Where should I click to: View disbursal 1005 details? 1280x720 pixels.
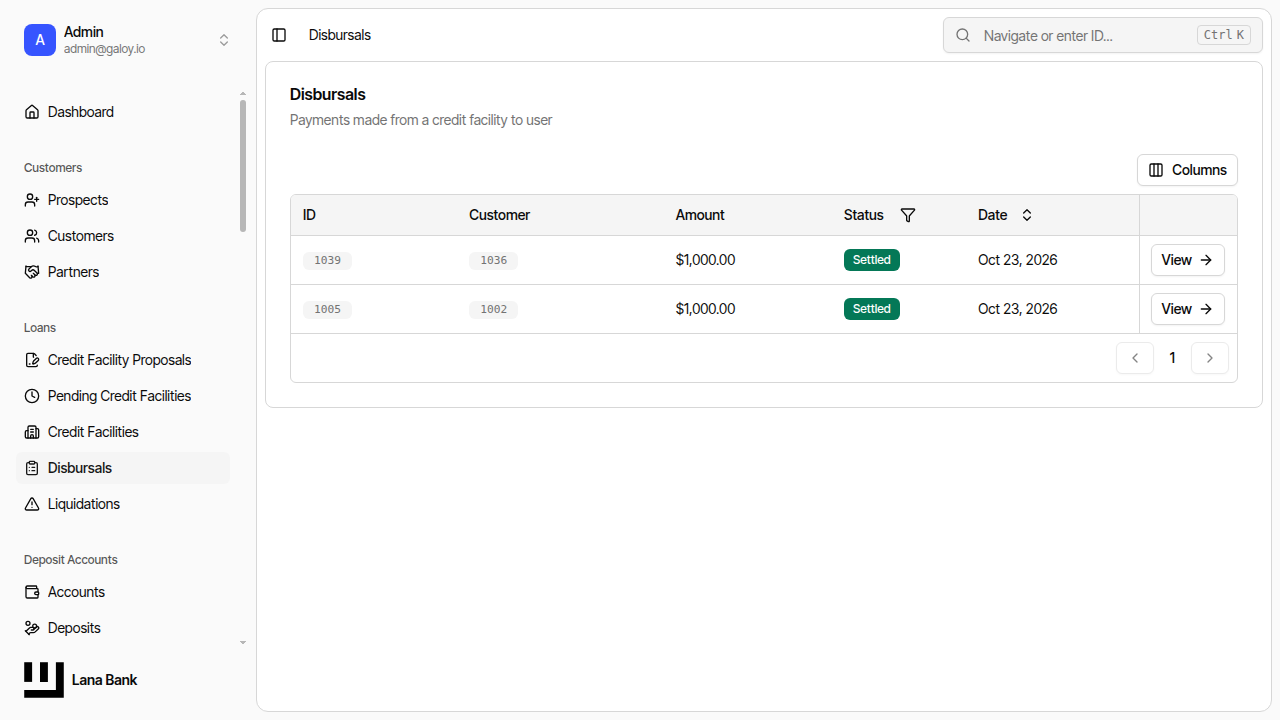[1187, 309]
